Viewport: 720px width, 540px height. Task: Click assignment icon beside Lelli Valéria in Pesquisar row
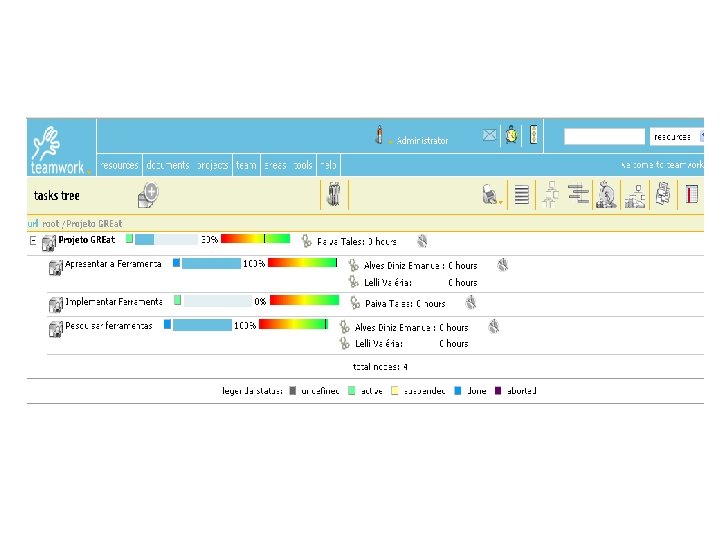coord(344,343)
